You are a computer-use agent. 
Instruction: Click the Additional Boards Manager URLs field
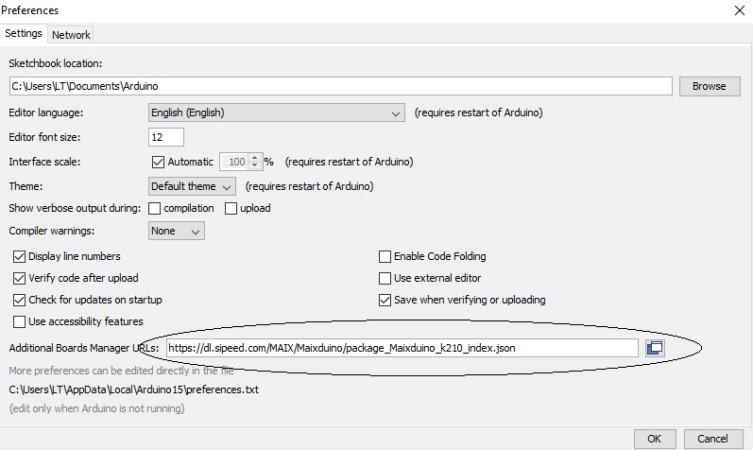click(402, 348)
